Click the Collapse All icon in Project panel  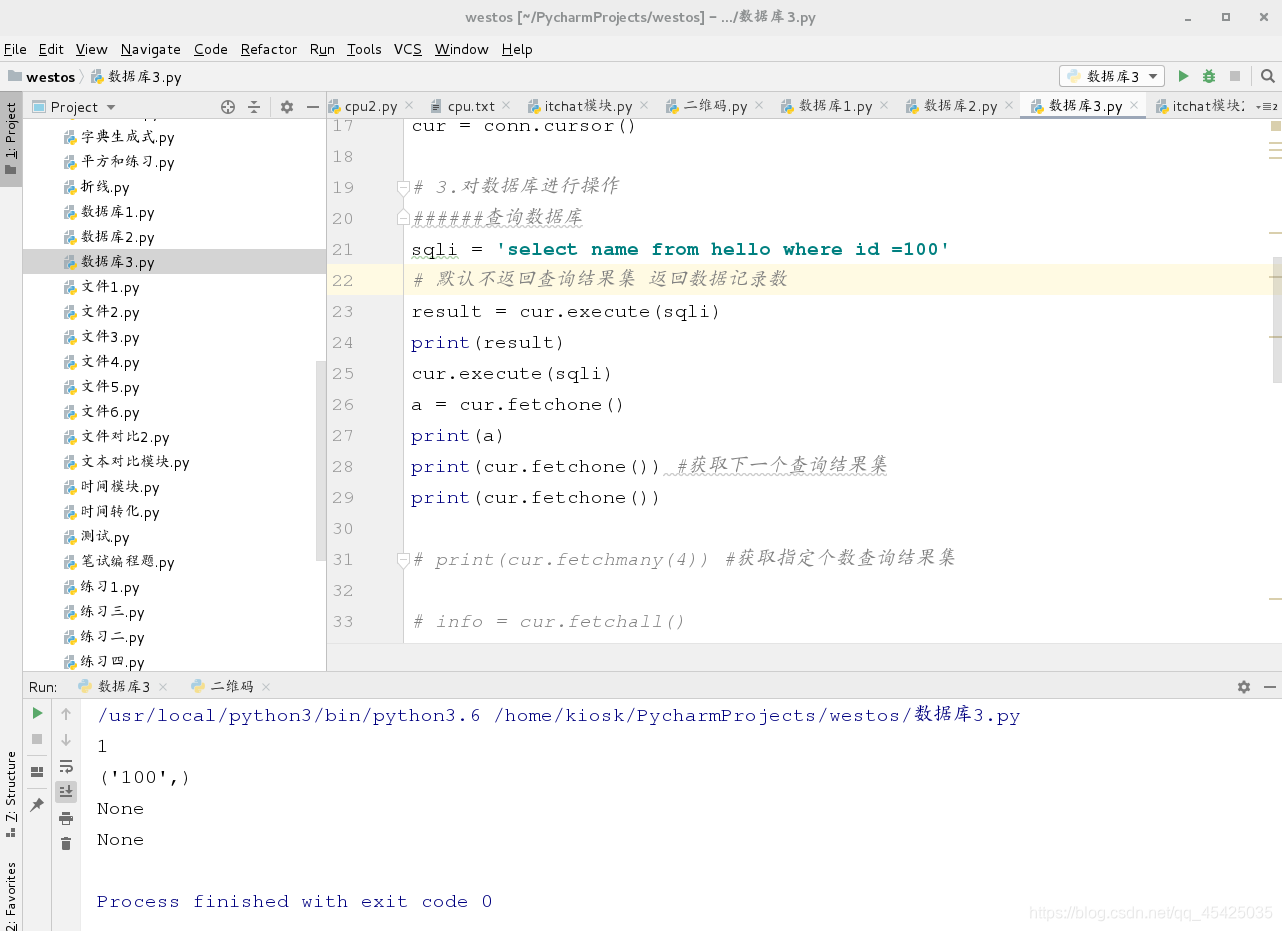point(254,107)
